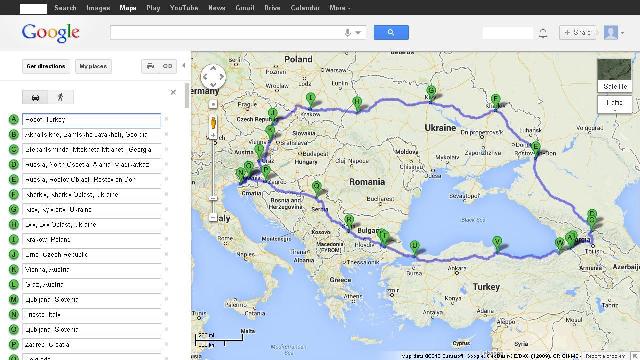640x360 pixels.
Task: Switch to driving directions mode
Action: click(35, 97)
